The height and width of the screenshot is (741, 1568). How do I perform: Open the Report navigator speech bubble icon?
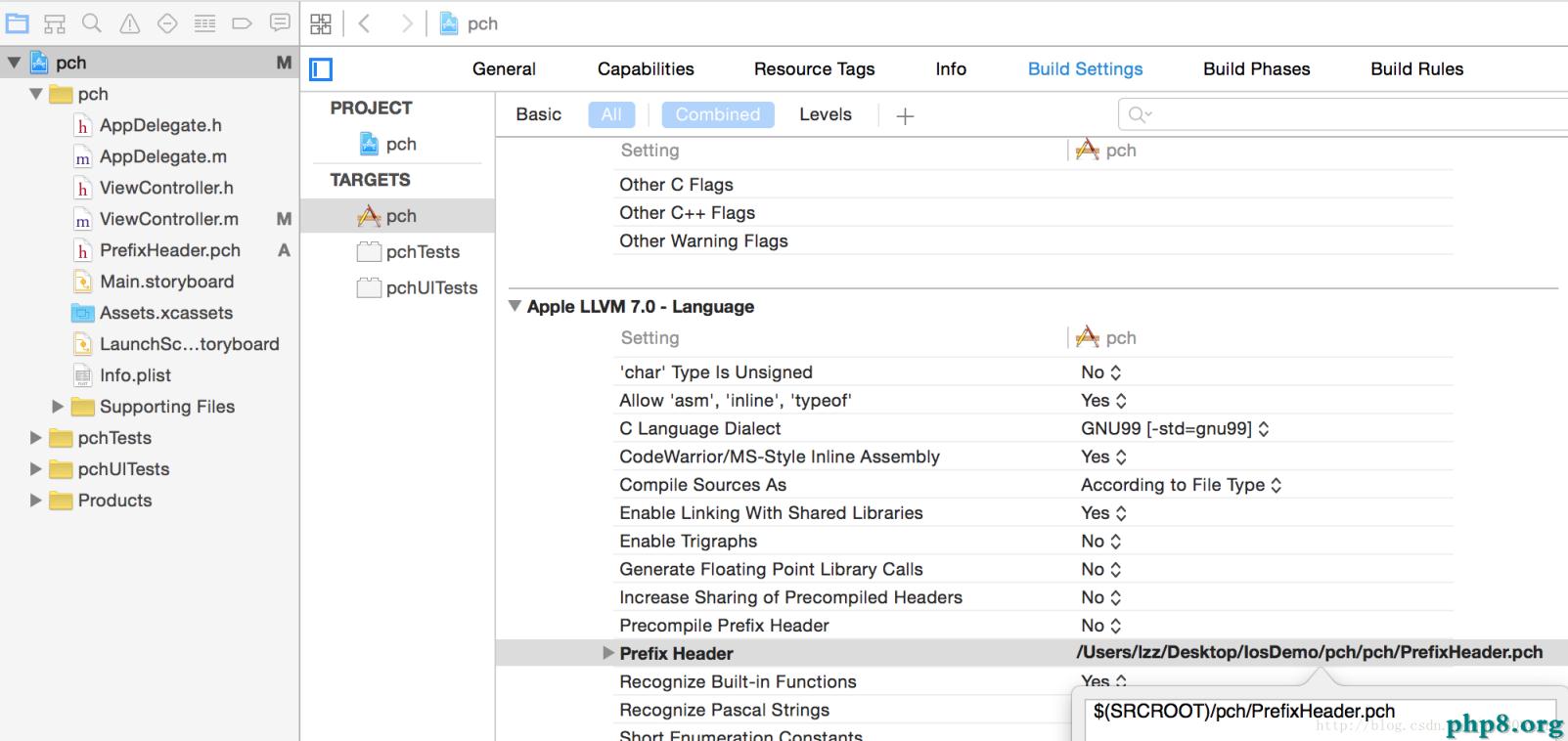[280, 23]
